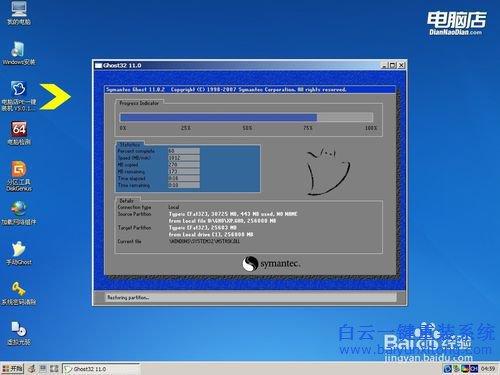Launch the DiskGenius partition tool icon
The image size is (500, 375).
19,176
